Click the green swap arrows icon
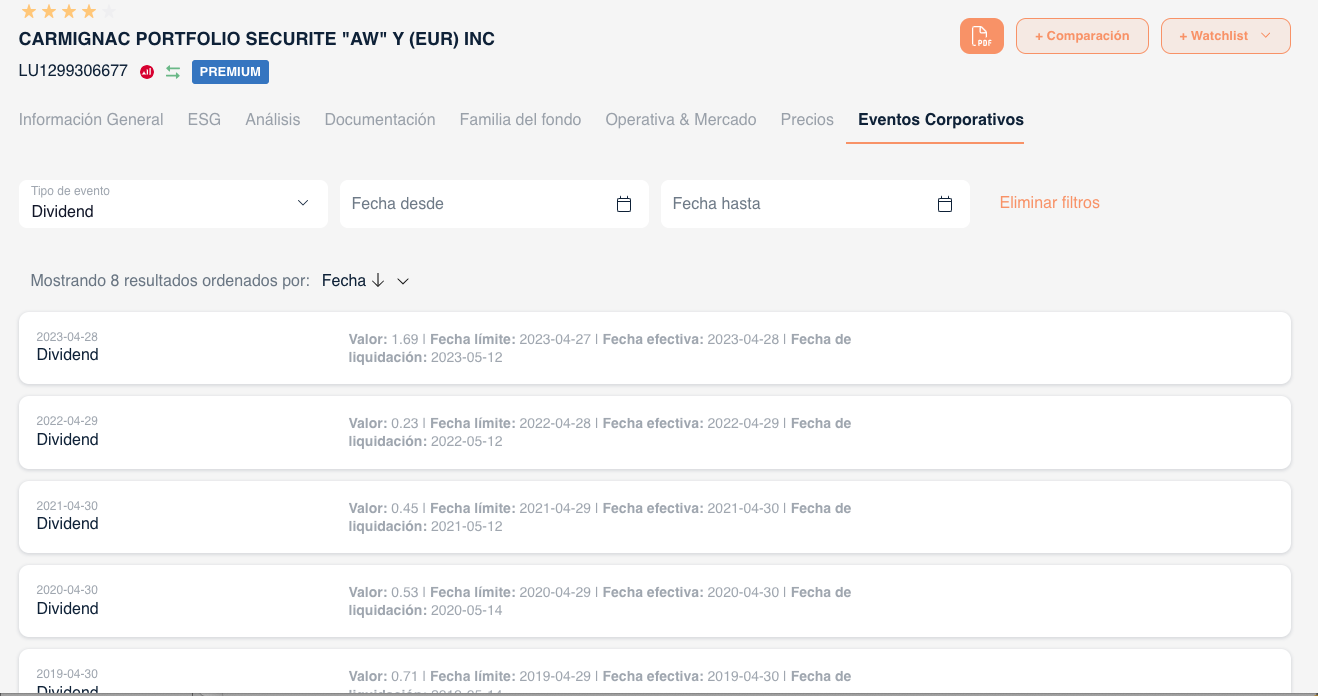This screenshot has height=696, width=1318. 173,72
